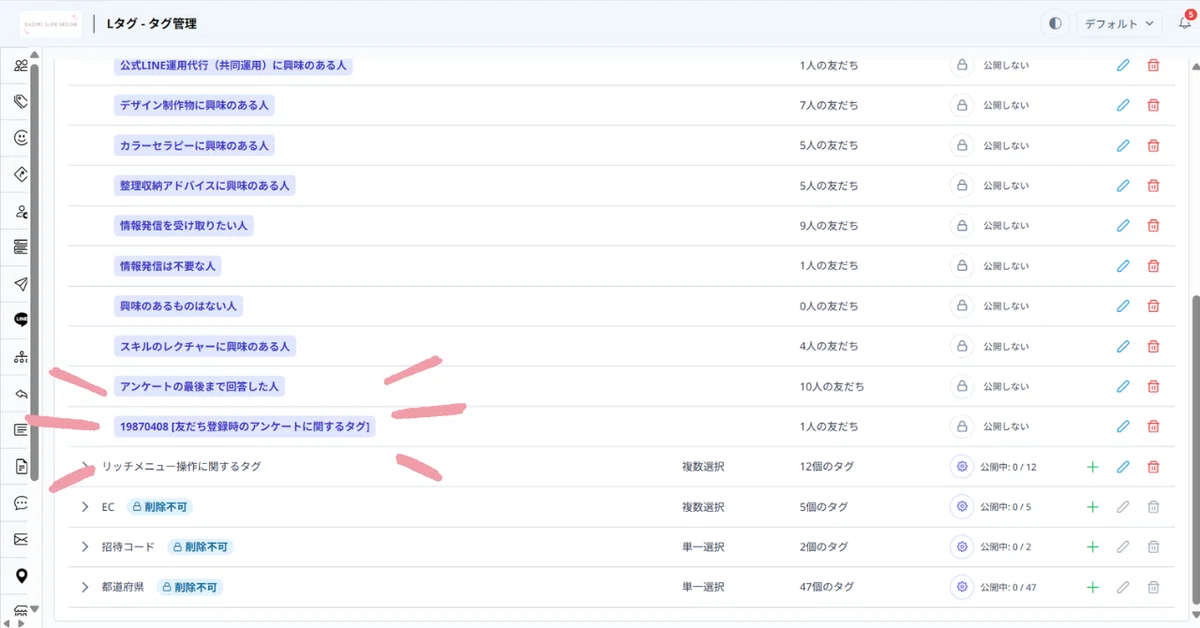Click the LINE bubble sidebar icon
Screen dimensions: 1200x628
[x=21, y=320]
